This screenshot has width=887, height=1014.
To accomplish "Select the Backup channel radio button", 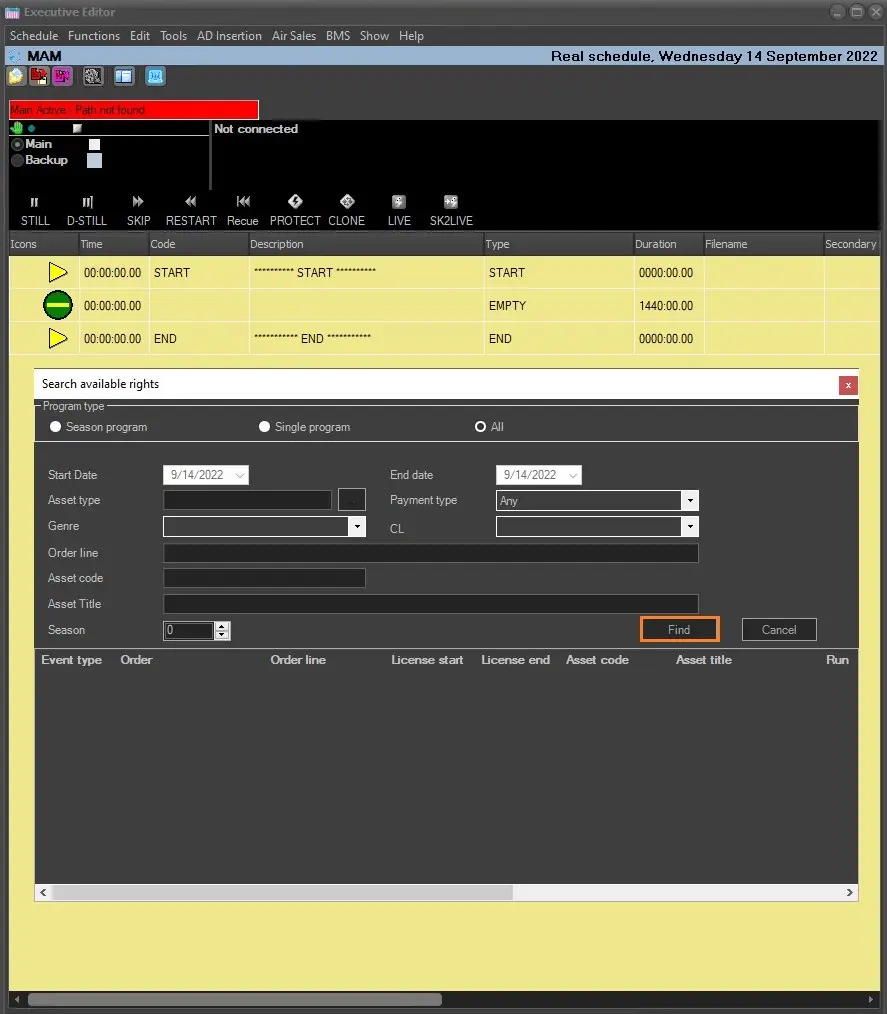I will pyautogui.click(x=17, y=160).
